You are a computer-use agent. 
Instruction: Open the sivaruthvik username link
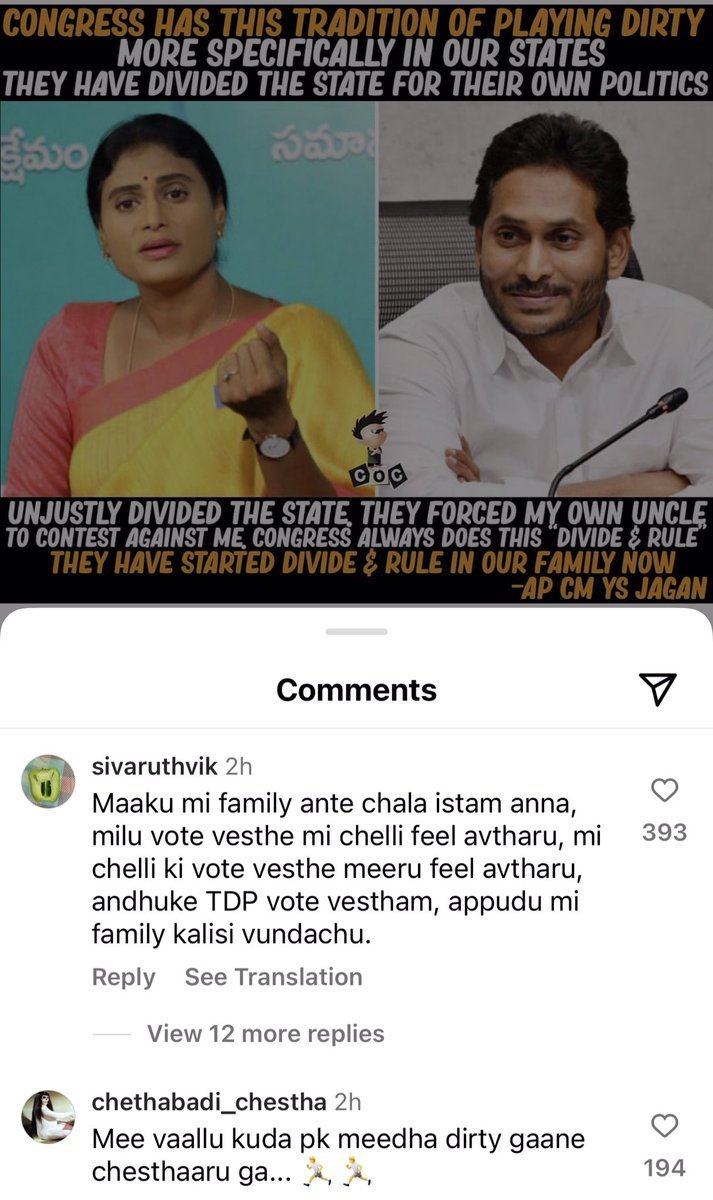155,767
